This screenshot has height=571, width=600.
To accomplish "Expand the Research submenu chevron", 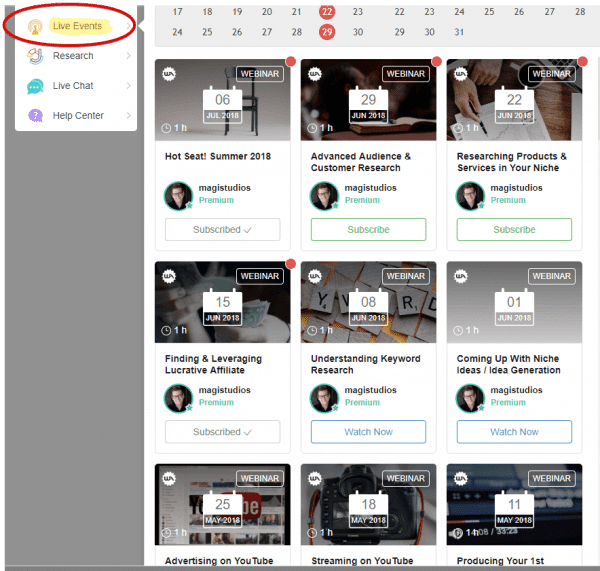I will tap(129, 56).
